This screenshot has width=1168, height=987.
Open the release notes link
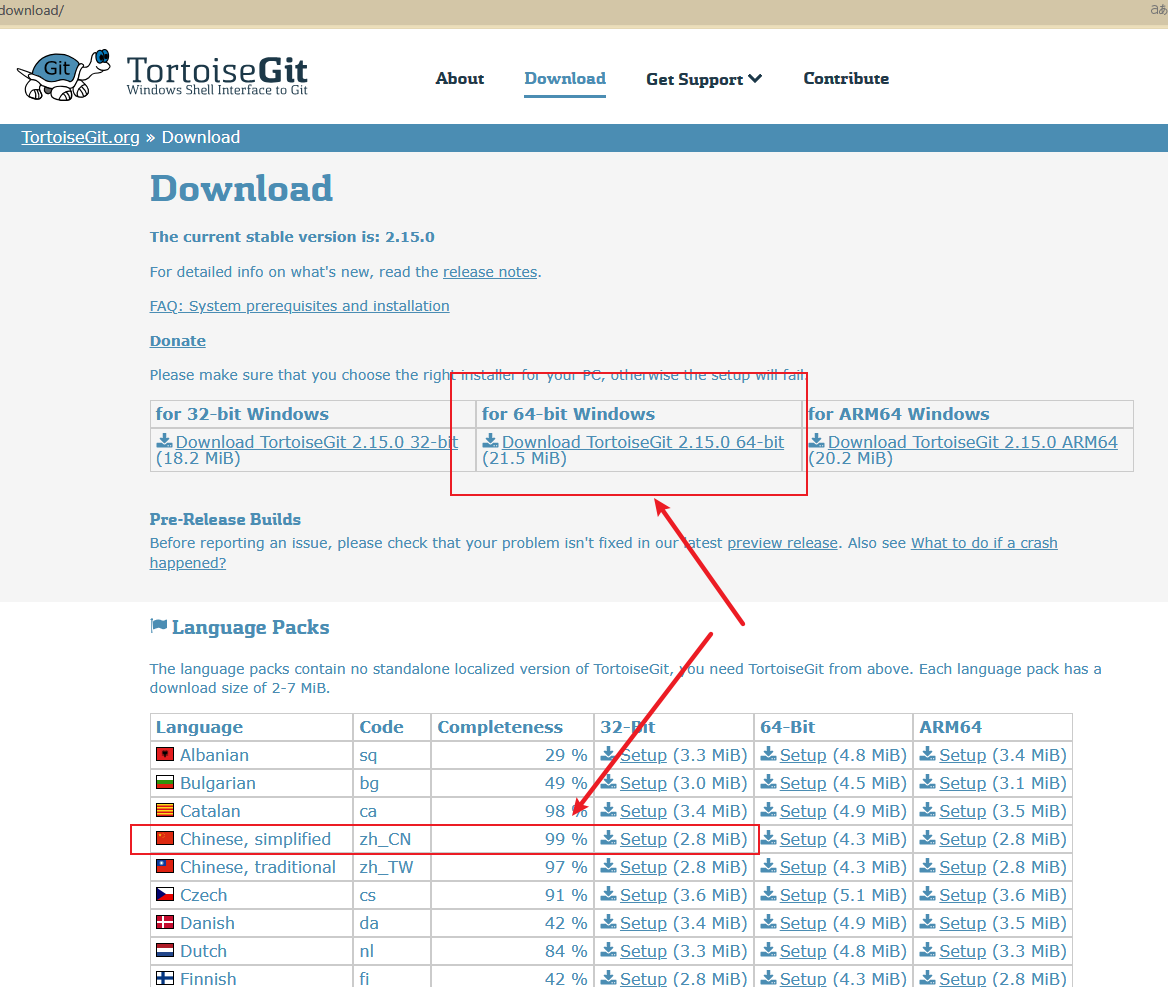point(489,271)
